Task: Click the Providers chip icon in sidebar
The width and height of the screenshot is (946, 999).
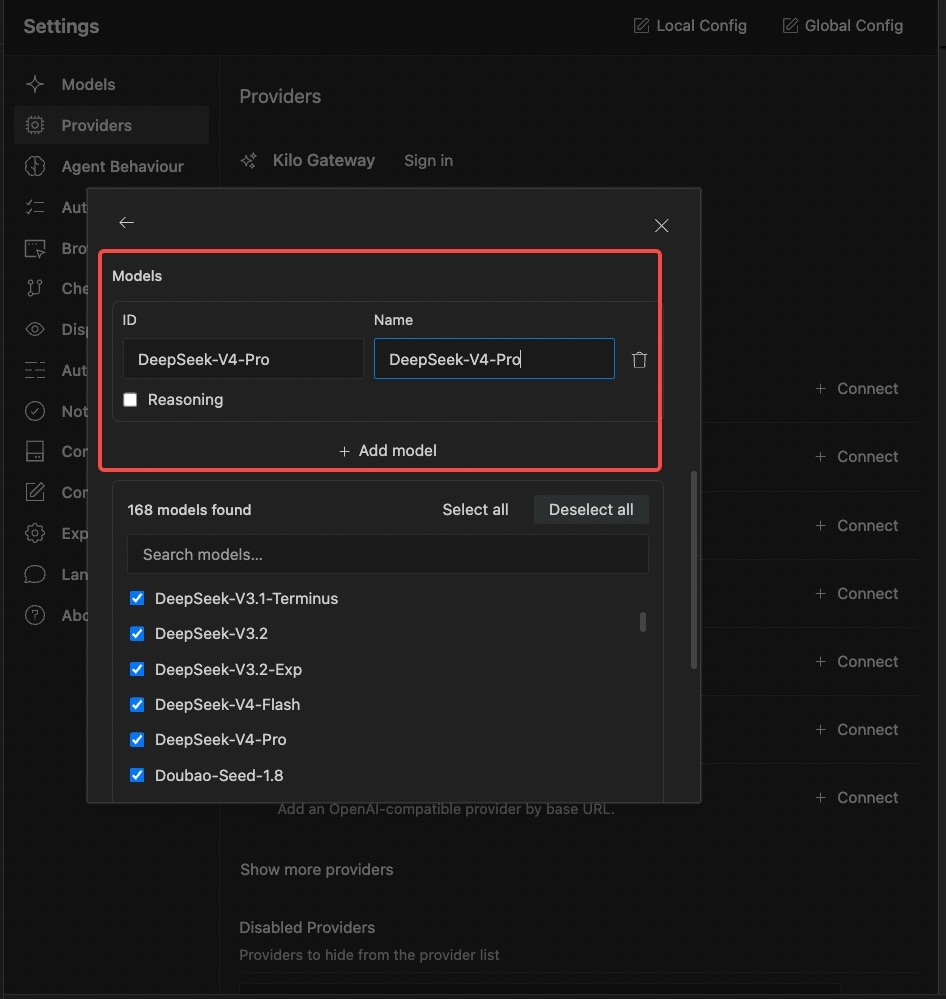Action: tap(35, 125)
